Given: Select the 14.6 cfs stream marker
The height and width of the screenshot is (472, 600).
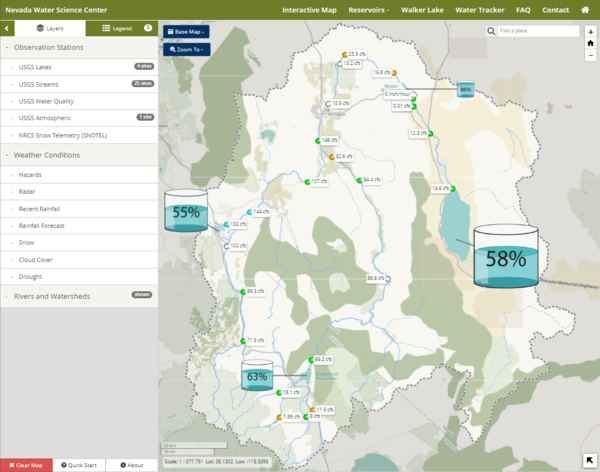Looking at the screenshot, I should (453, 189).
